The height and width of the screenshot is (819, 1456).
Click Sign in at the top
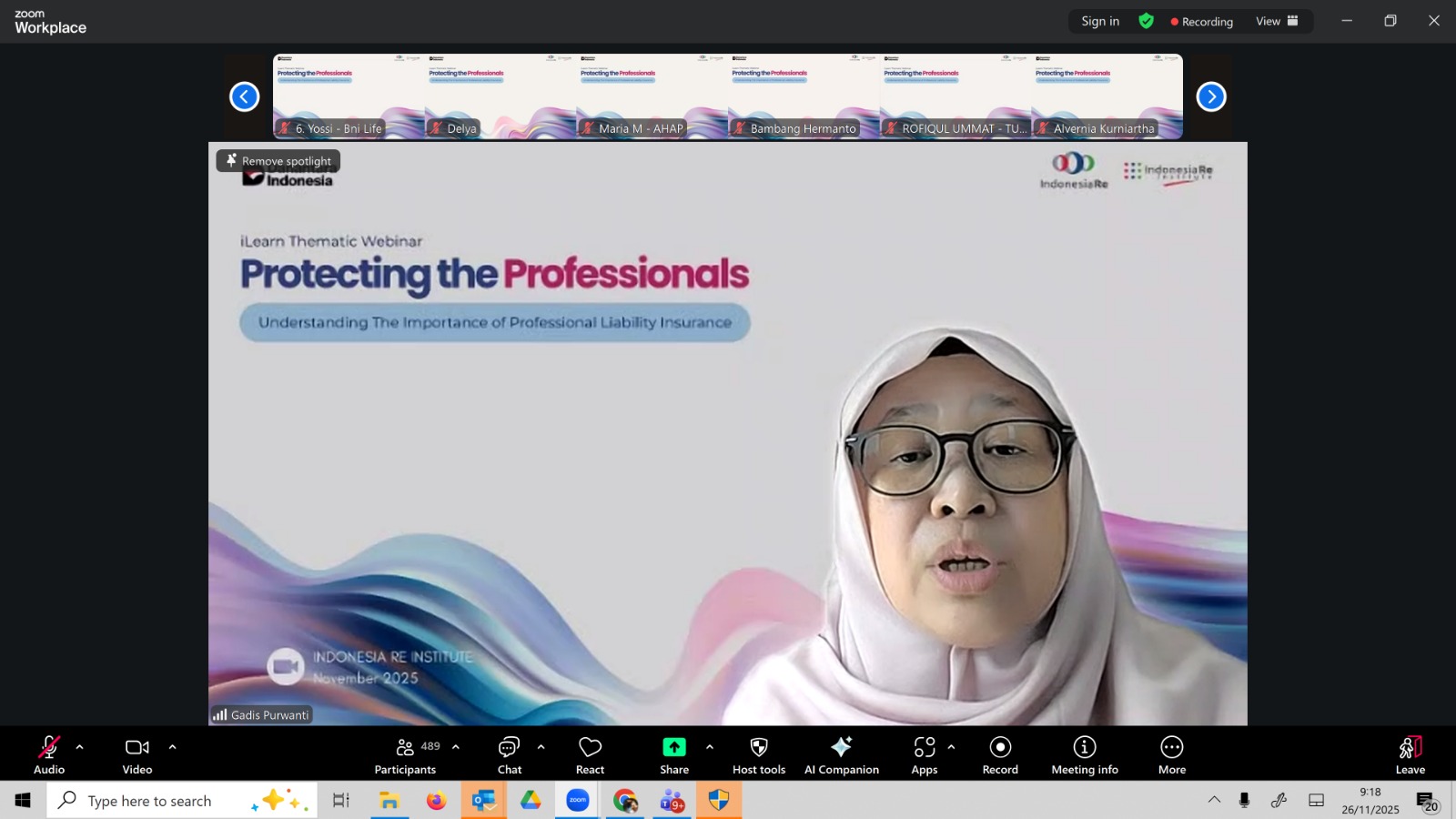(1099, 21)
